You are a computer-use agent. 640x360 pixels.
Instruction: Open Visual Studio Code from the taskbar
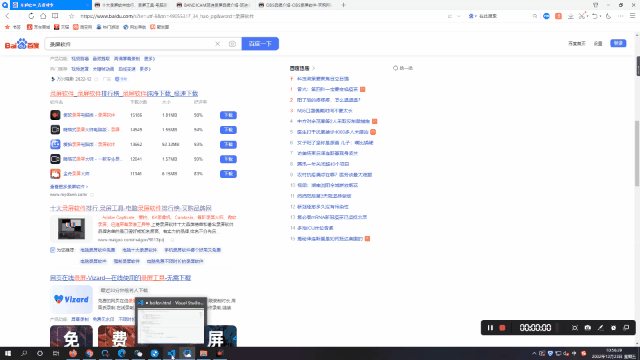point(171,353)
